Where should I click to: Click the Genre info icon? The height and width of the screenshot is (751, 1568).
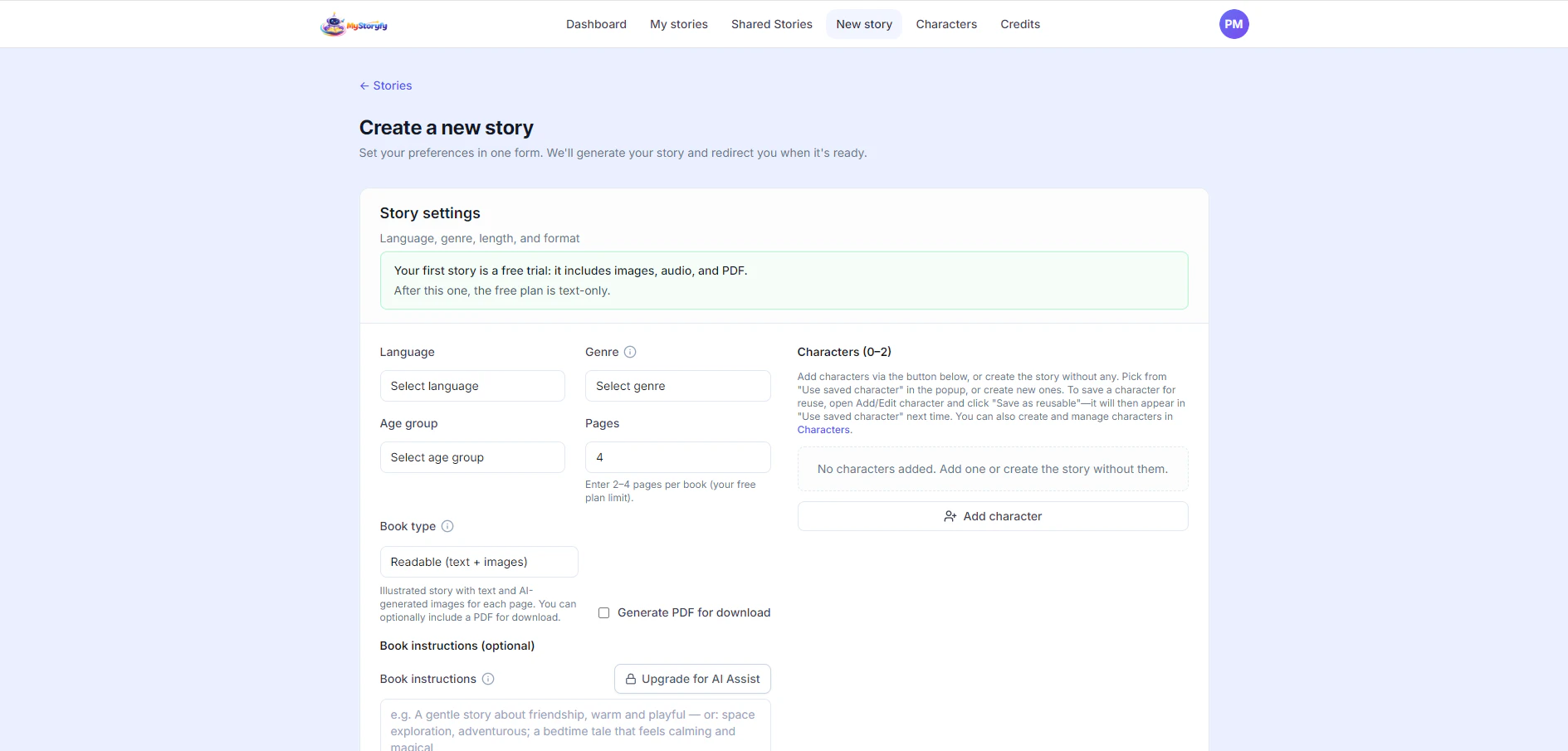point(630,352)
